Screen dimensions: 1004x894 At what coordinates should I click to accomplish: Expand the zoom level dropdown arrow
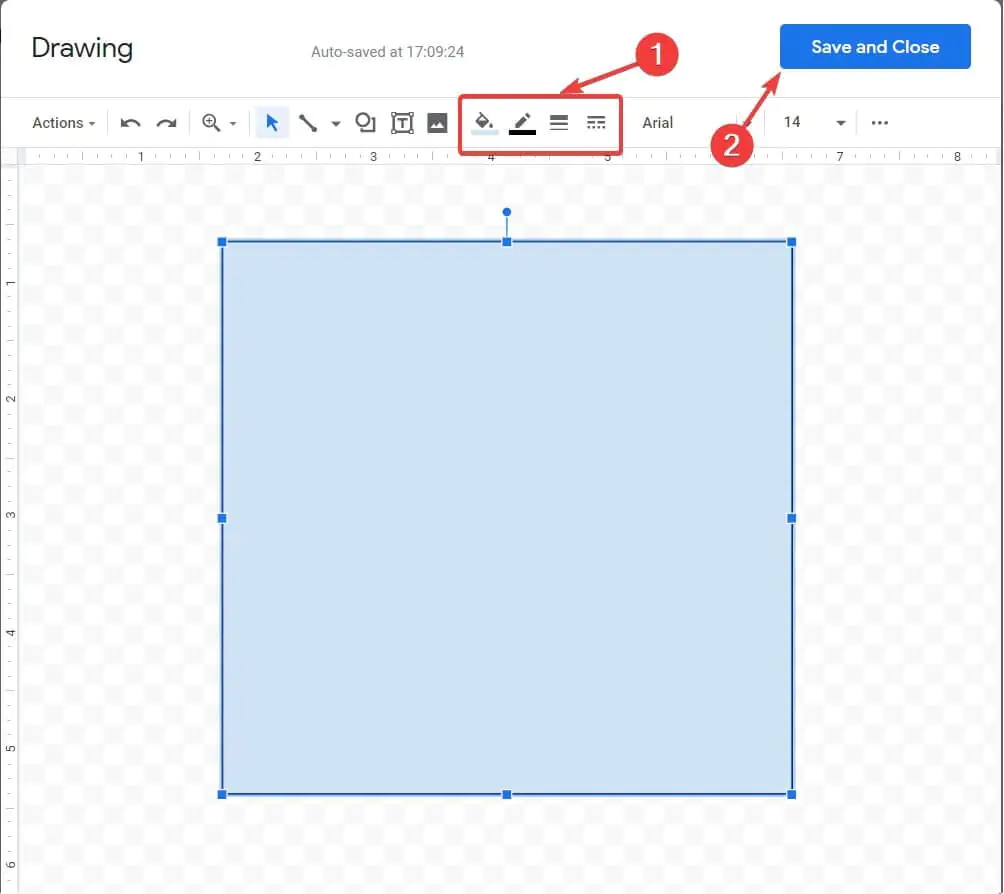(233, 123)
